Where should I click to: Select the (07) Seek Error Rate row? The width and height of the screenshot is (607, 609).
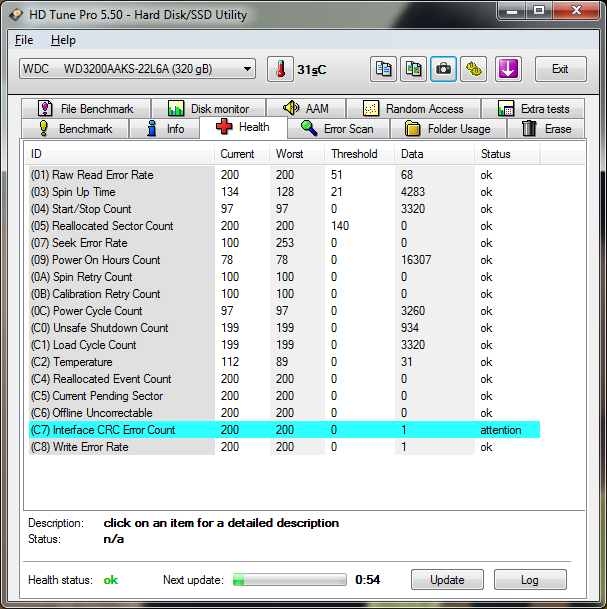tap(284, 243)
